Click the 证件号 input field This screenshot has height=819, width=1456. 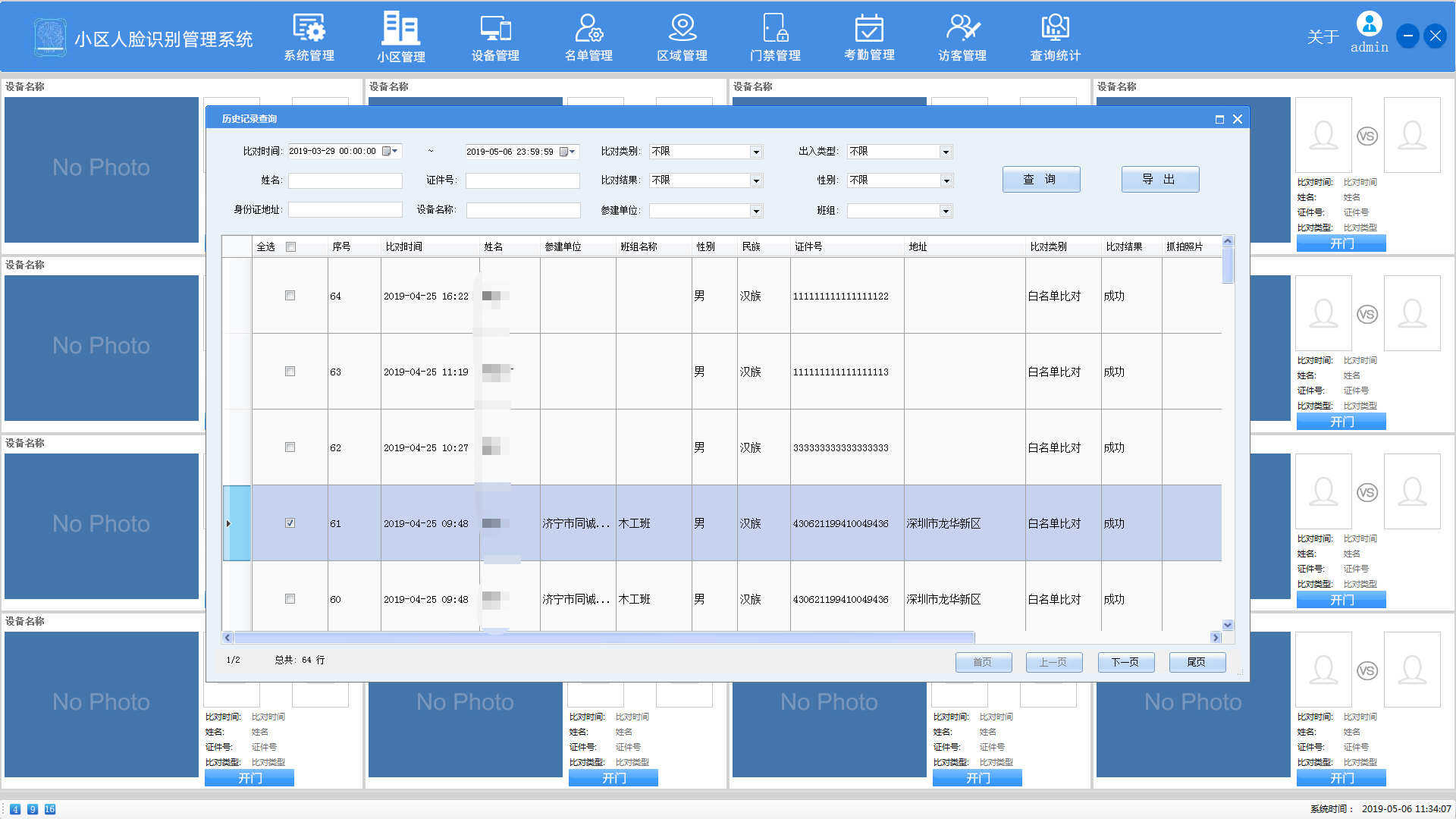click(522, 180)
